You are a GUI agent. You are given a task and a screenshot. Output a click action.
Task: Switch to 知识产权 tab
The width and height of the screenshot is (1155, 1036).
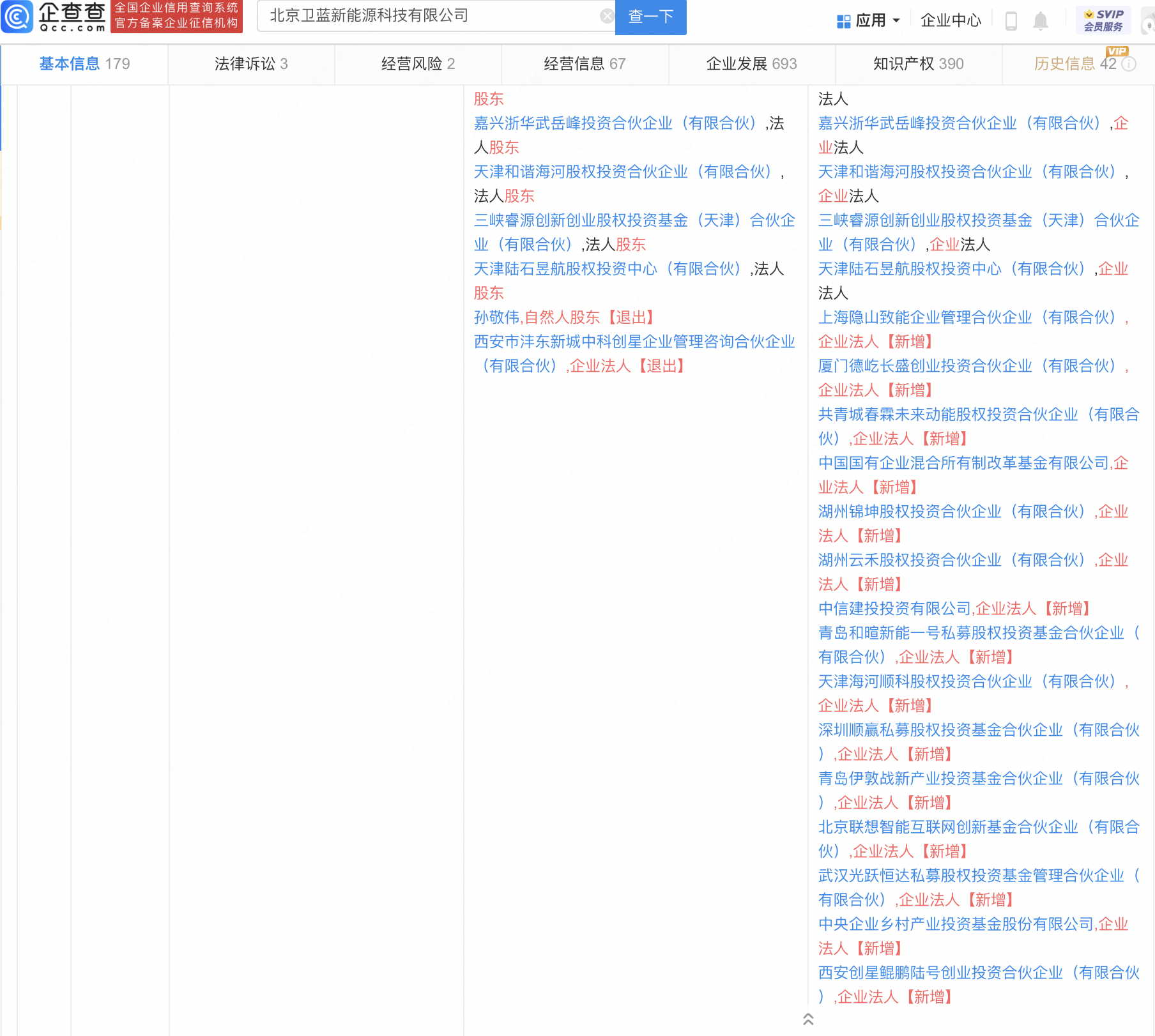coord(918,64)
